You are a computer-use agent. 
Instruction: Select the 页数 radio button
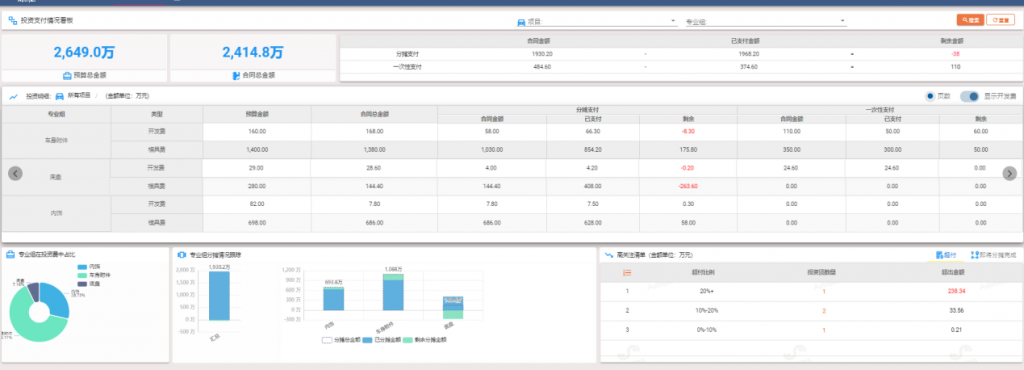point(930,97)
